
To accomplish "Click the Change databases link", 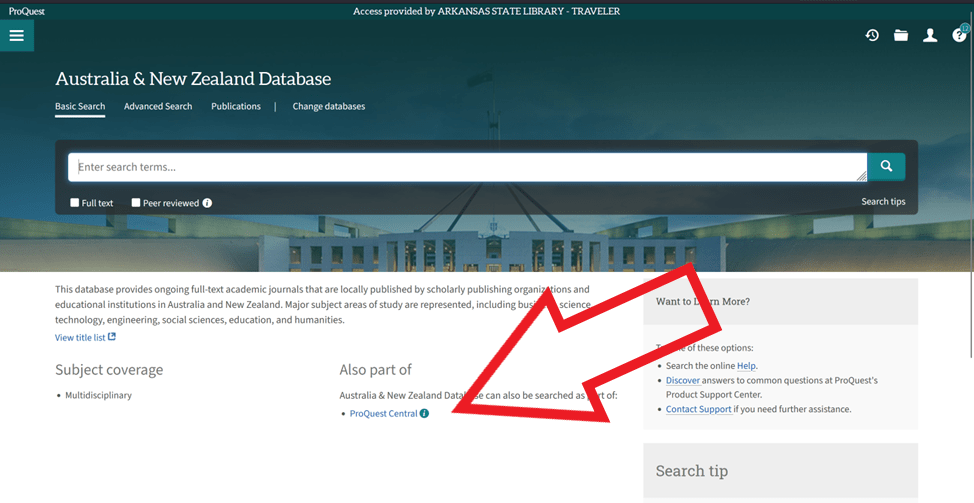I will (328, 107).
